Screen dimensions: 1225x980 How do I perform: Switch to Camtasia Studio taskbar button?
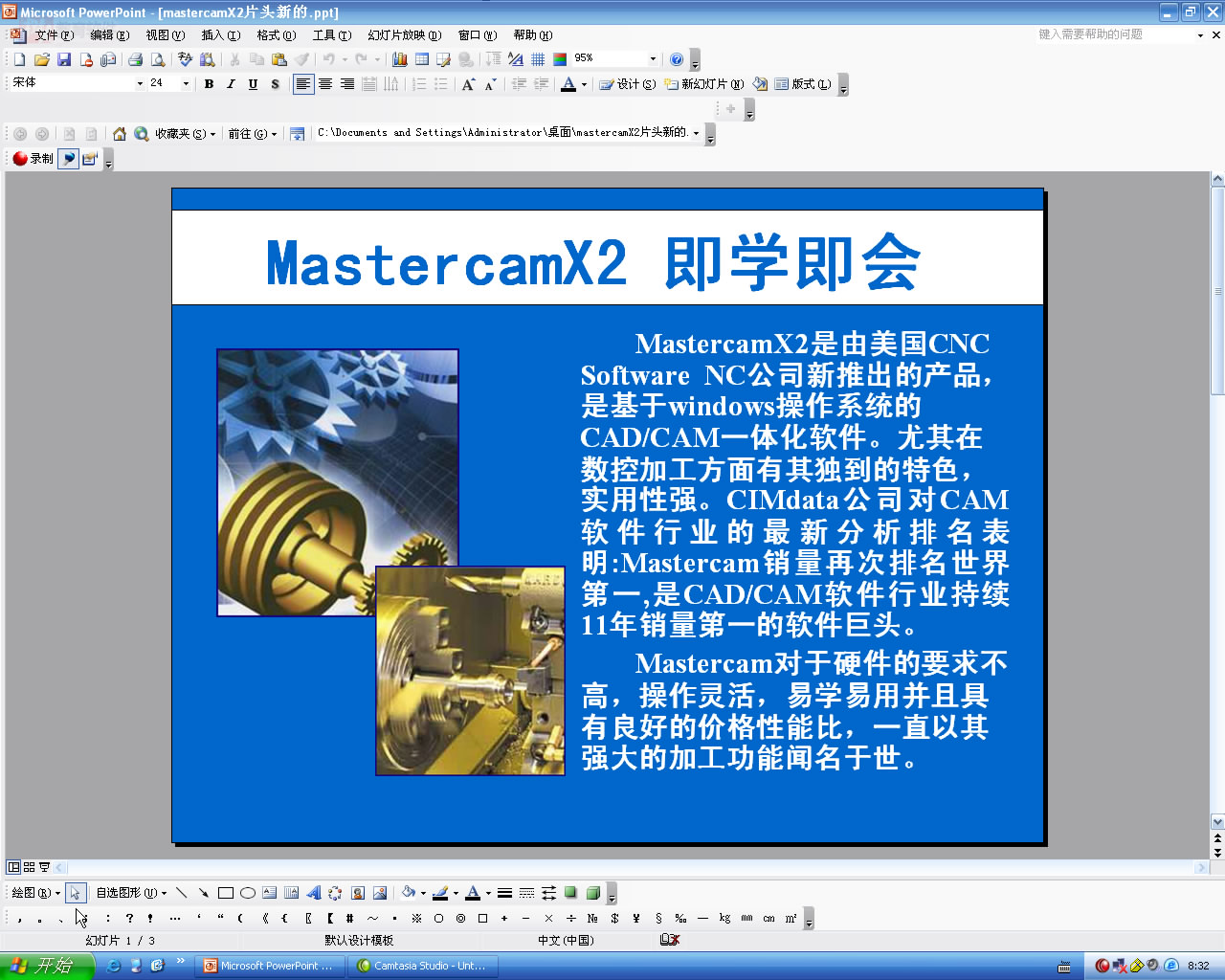tap(422, 966)
